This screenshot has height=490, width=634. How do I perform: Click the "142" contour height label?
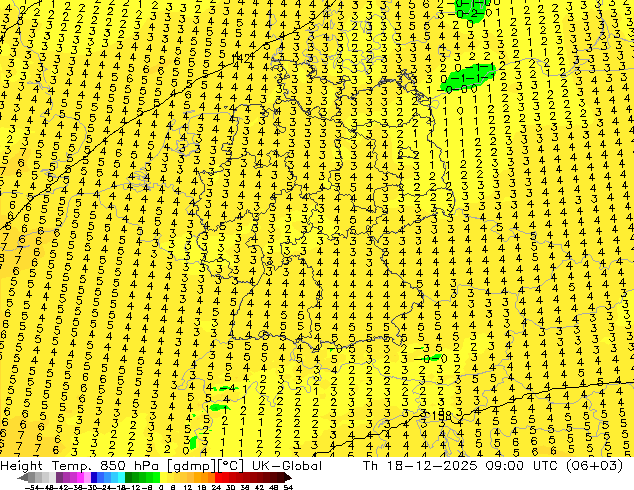(242, 58)
